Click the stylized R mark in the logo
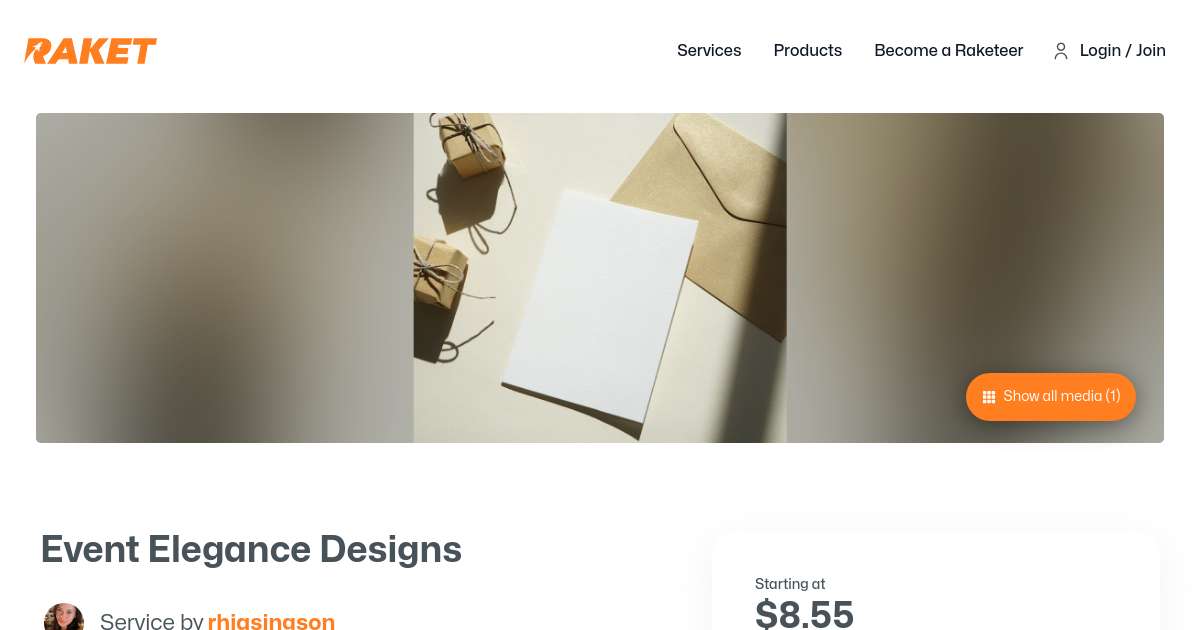The height and width of the screenshot is (630, 1200). pos(39,51)
